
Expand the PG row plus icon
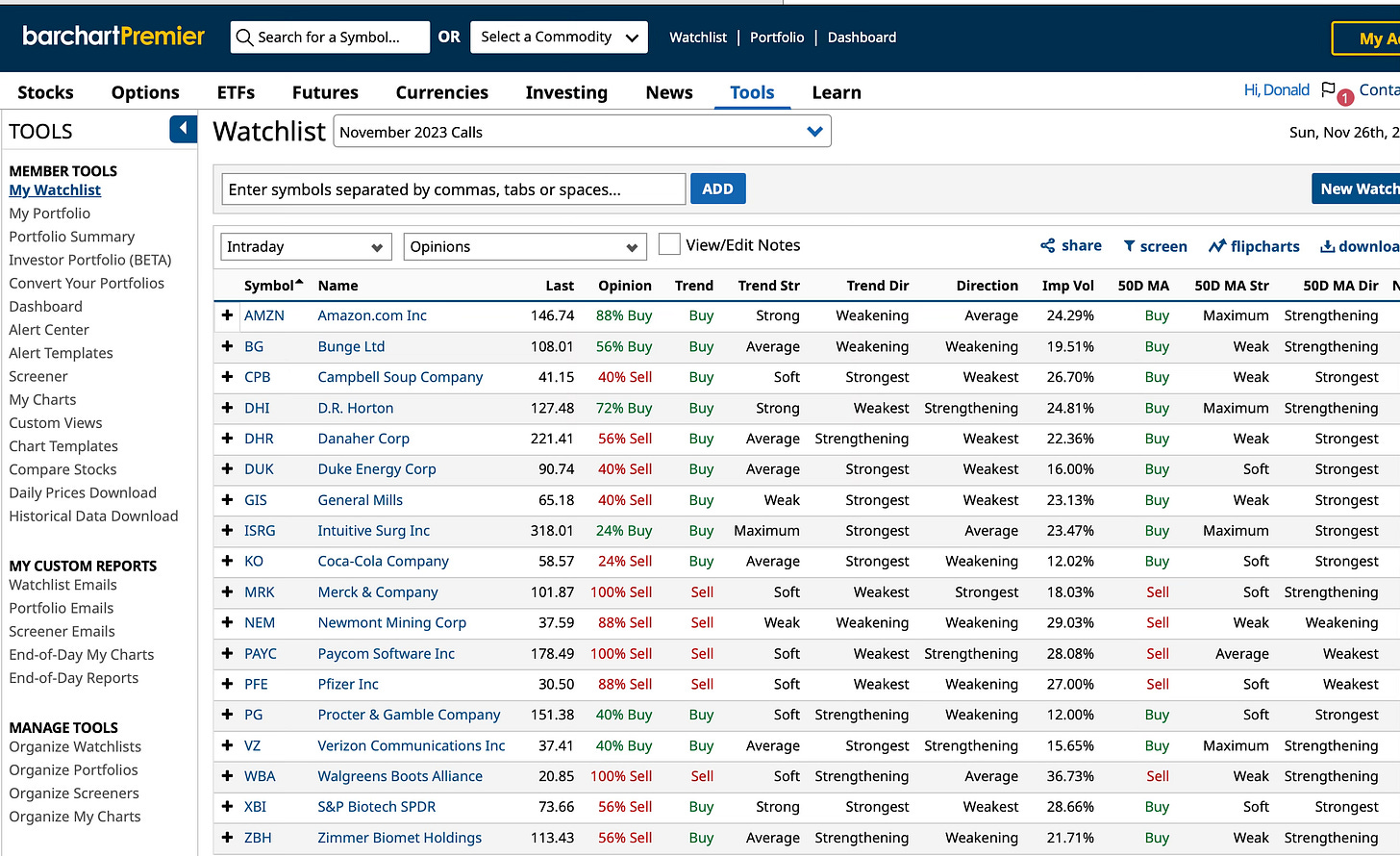click(228, 715)
